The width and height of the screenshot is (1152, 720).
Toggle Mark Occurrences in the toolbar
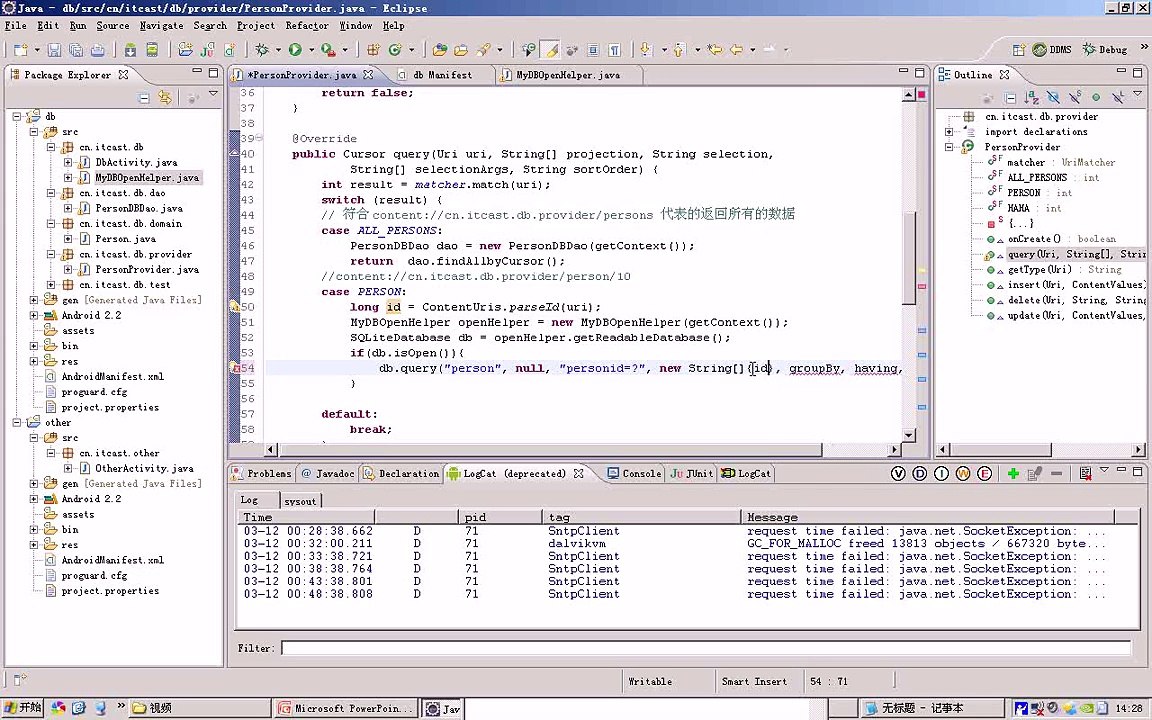(550, 50)
